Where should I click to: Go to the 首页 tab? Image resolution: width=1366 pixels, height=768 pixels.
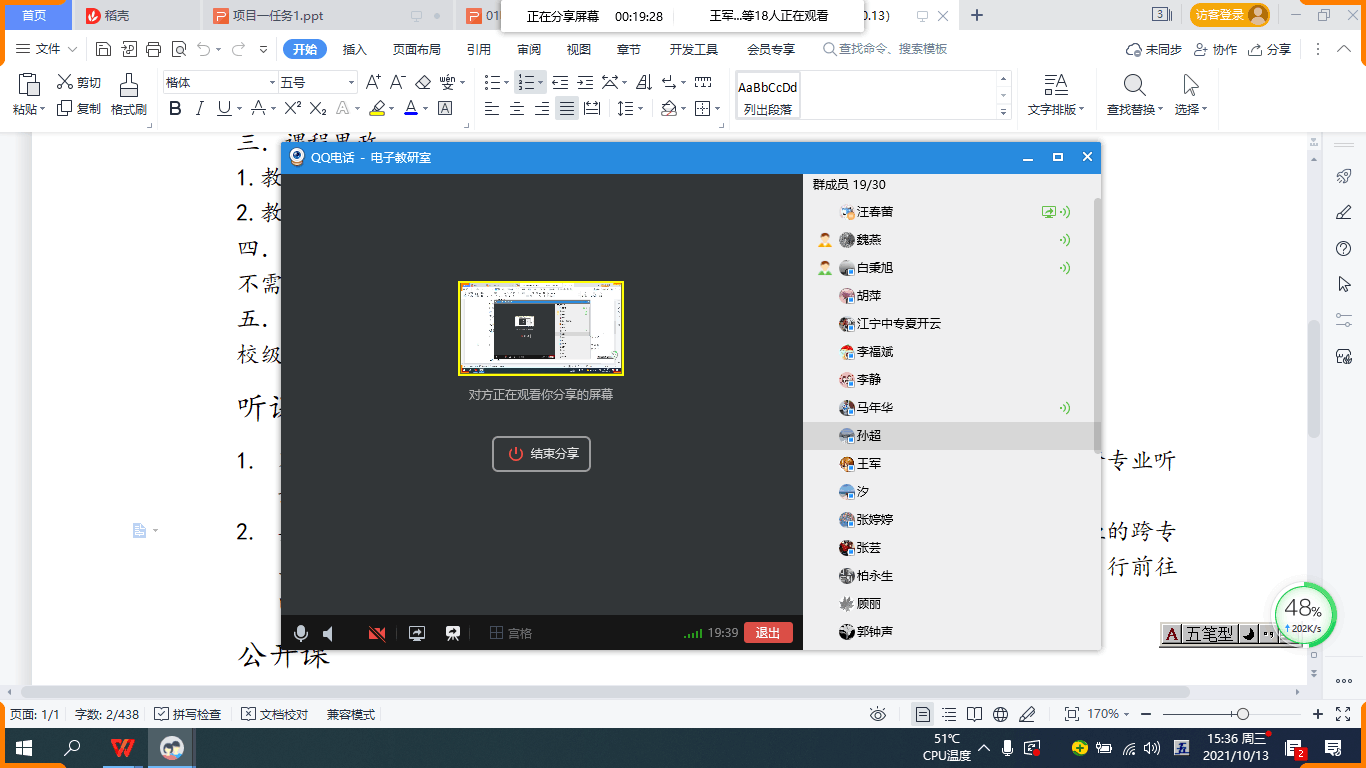[34, 15]
